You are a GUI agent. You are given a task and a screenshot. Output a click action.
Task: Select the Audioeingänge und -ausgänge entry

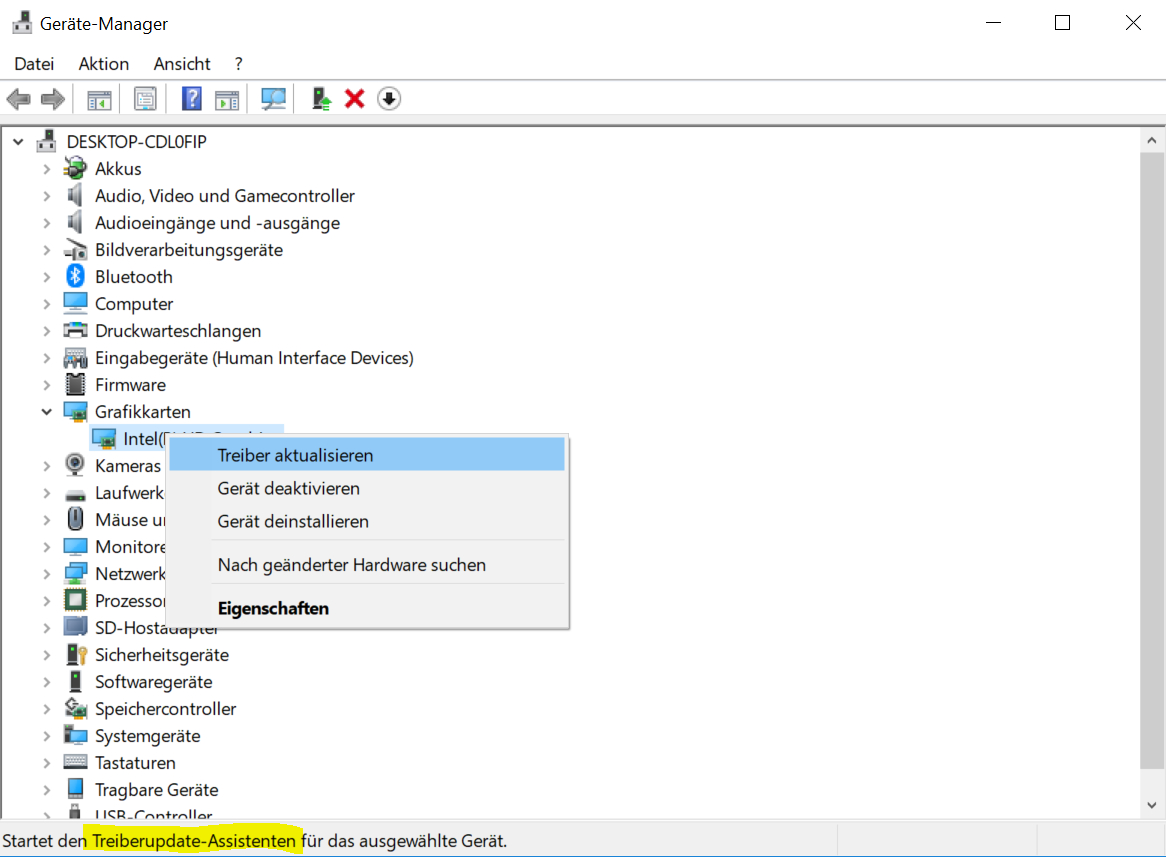tap(217, 223)
